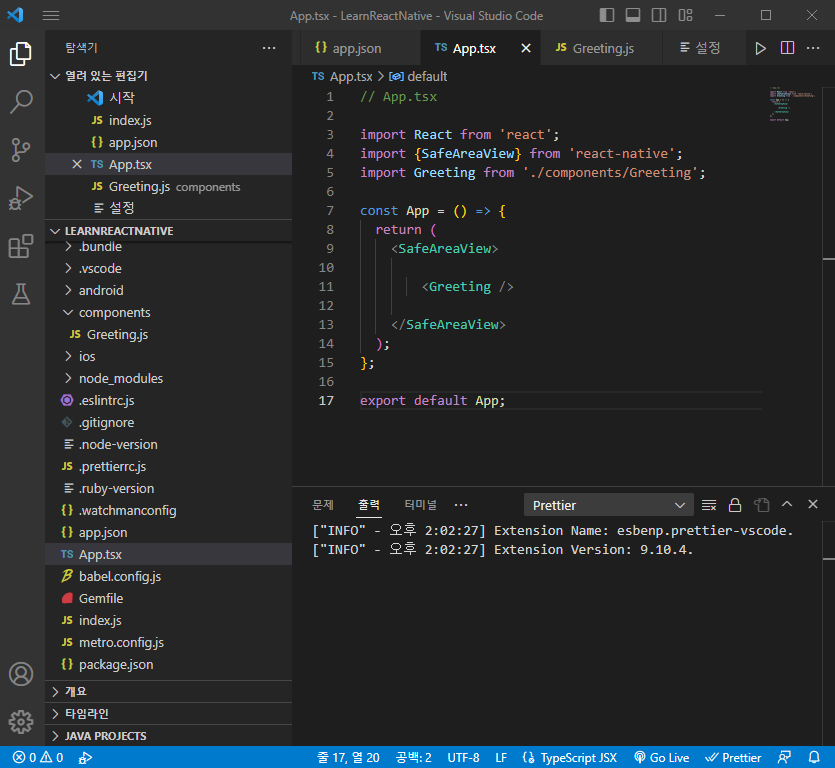Open the 터미널 terminal panel tab

coord(421,505)
